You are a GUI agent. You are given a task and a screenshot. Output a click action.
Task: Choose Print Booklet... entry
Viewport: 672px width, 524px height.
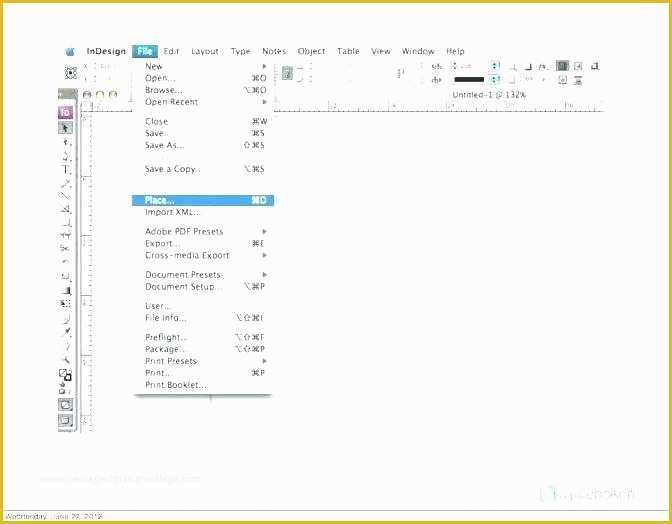point(203,385)
